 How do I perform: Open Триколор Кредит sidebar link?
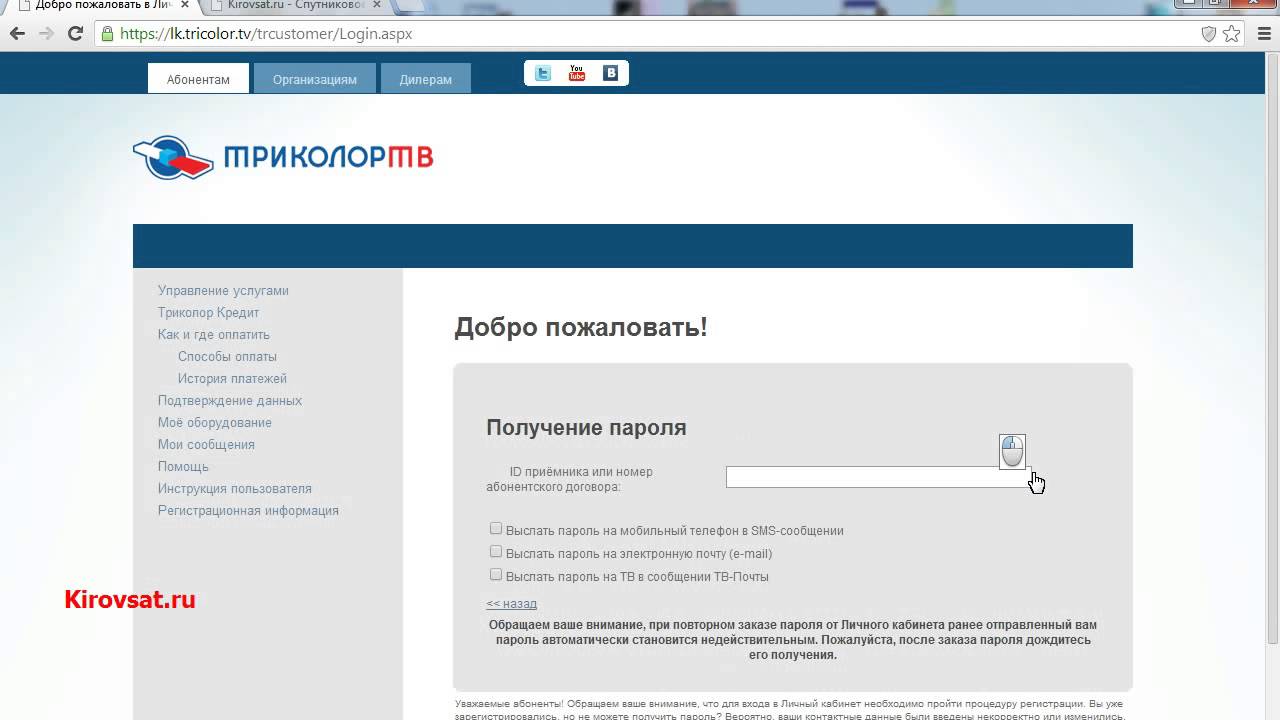pyautogui.click(x=208, y=312)
